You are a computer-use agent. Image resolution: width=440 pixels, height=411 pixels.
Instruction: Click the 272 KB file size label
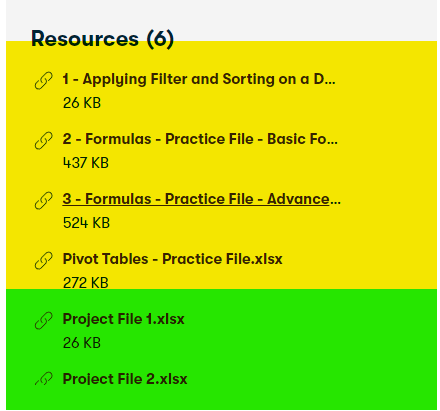coord(86,283)
